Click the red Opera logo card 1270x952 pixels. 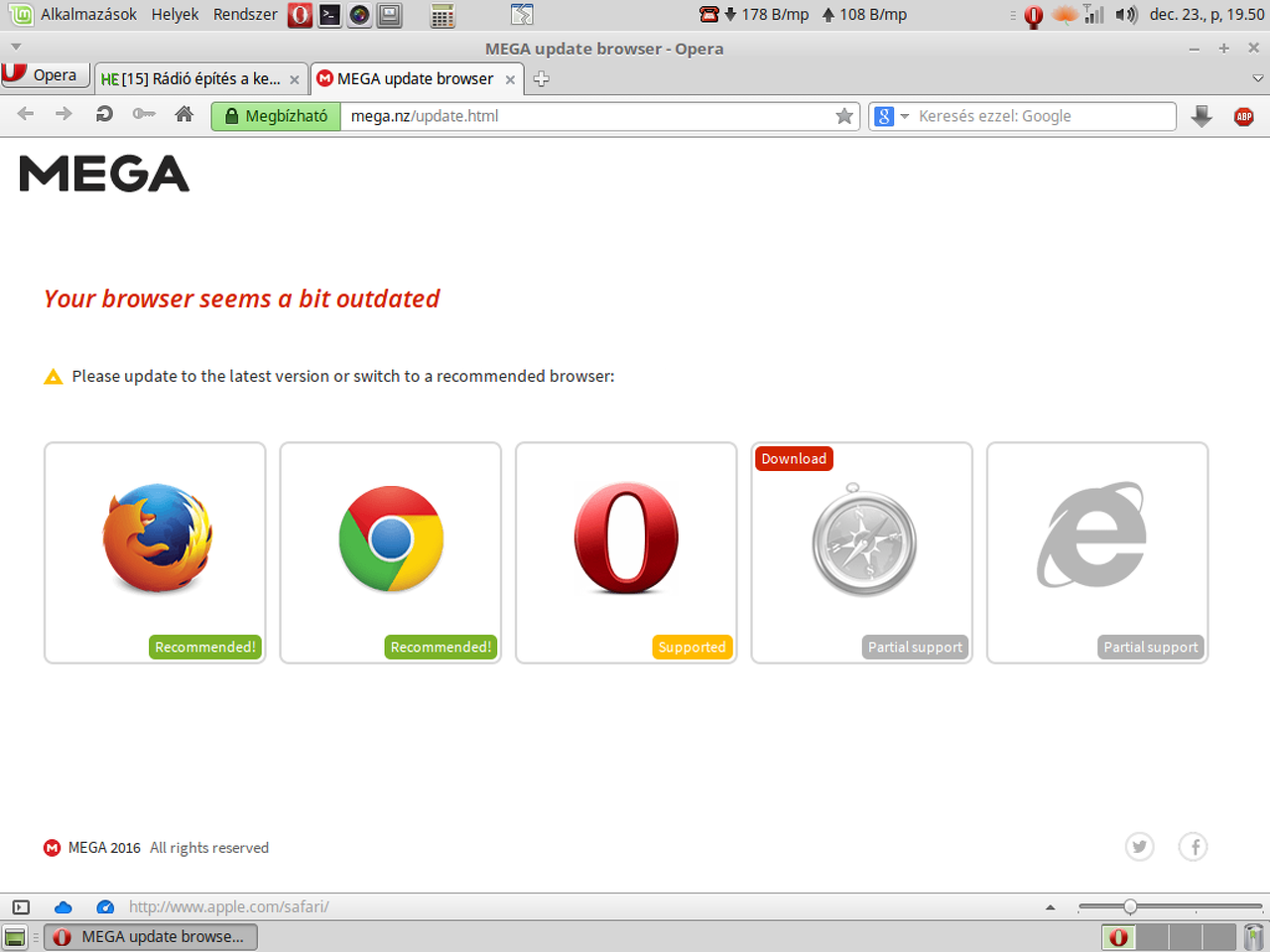click(626, 552)
